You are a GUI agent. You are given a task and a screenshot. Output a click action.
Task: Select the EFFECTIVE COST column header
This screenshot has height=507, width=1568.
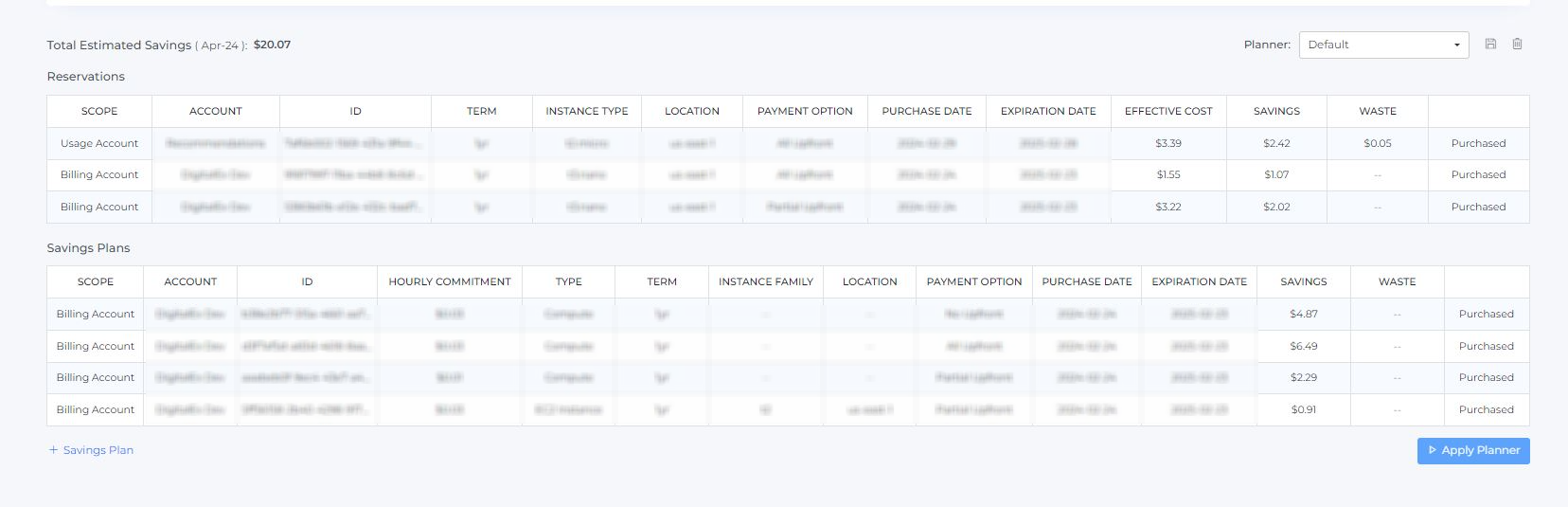coord(1168,111)
